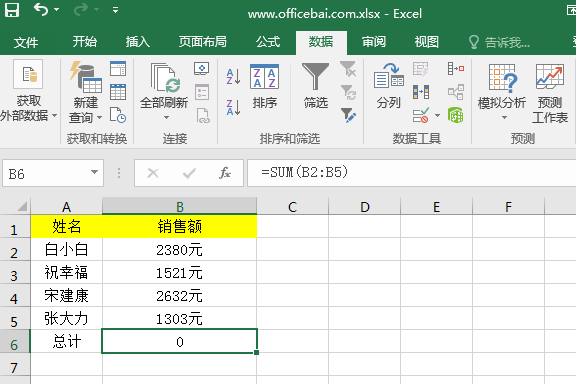Open 获取外部数据 dropdown button

click(x=28, y=91)
